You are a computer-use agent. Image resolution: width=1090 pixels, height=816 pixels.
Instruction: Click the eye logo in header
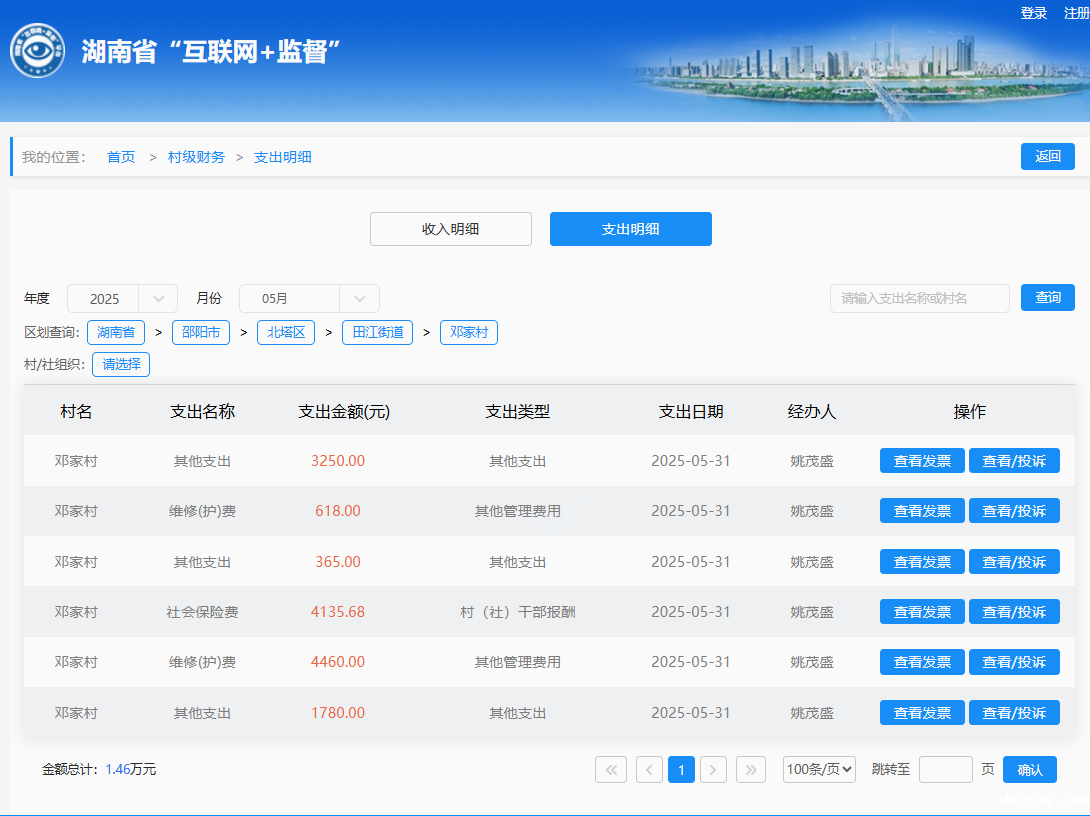[x=37, y=50]
